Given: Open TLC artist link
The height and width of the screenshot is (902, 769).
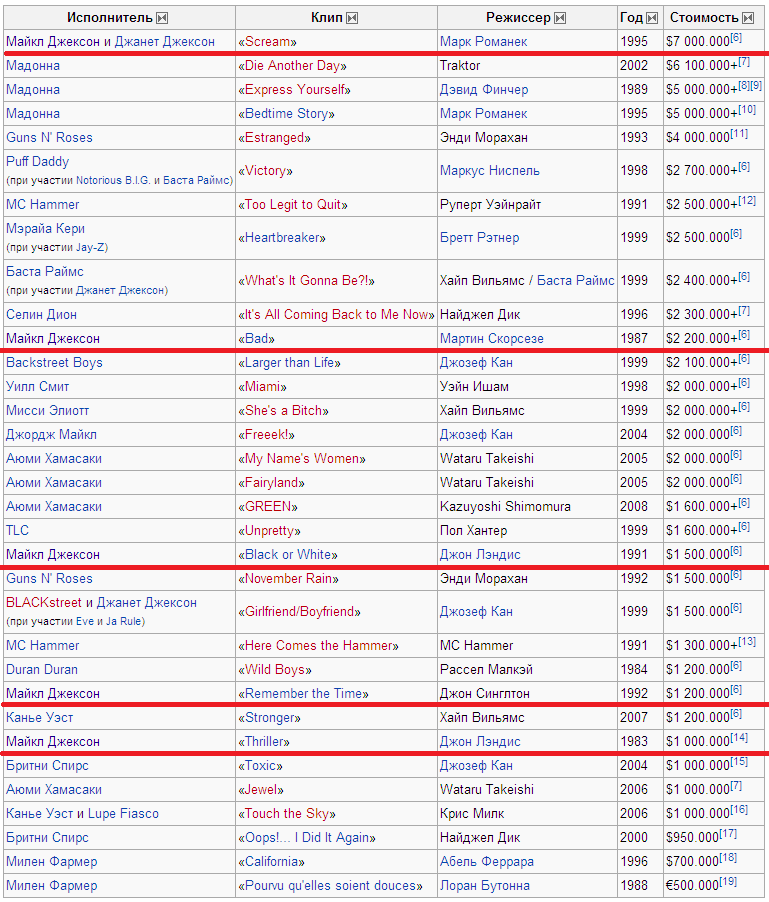Looking at the screenshot, I should 17,531.
